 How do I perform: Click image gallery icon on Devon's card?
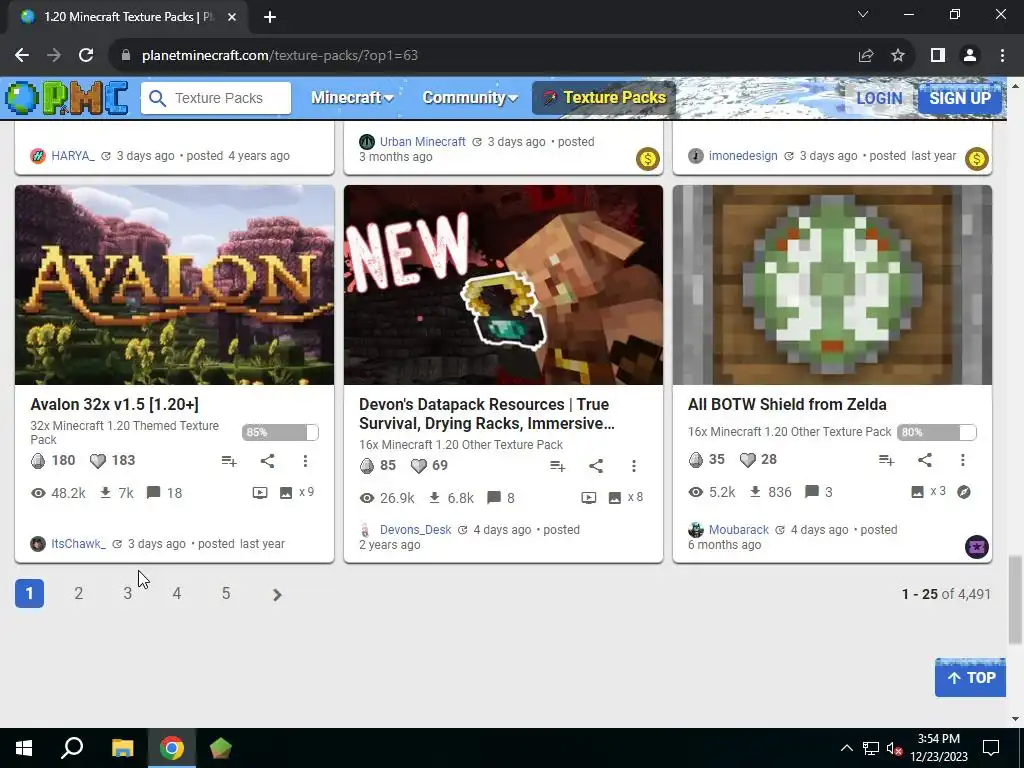coord(615,498)
